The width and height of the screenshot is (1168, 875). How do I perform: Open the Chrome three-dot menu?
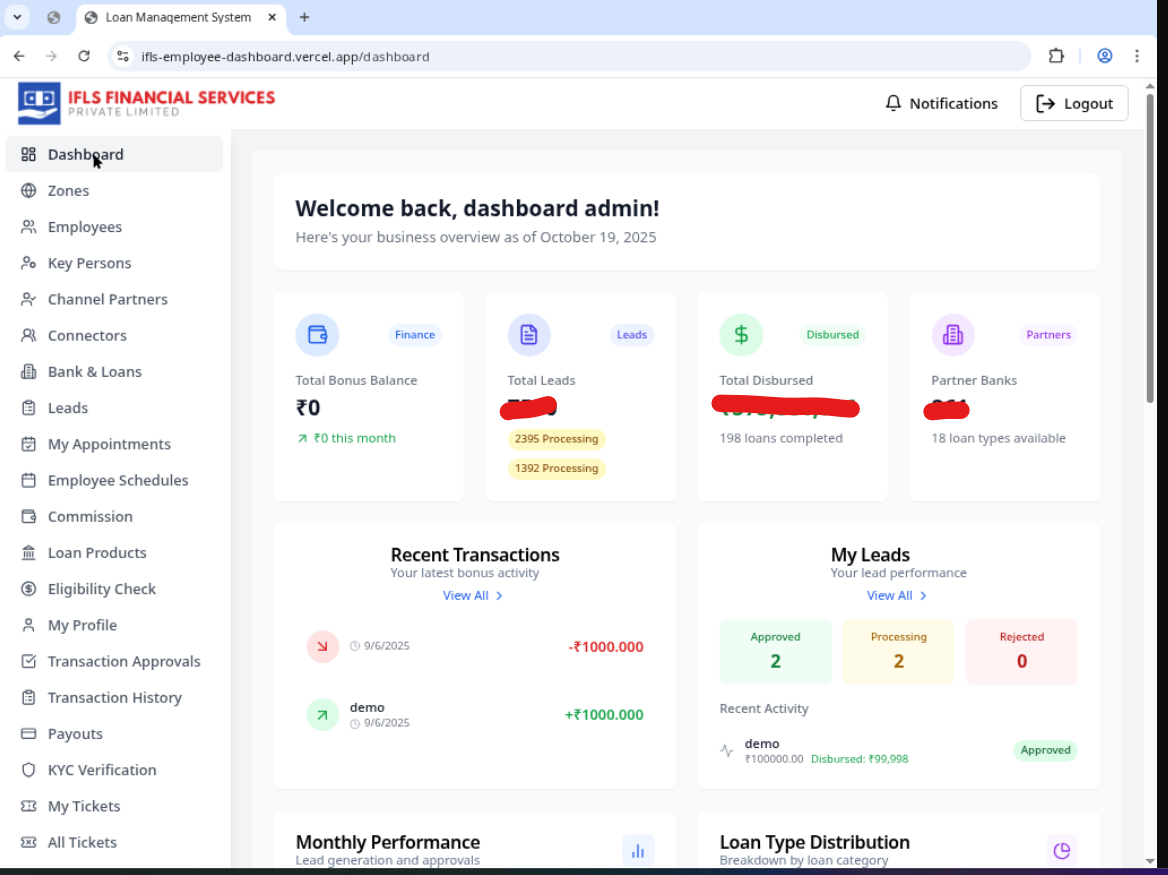(1137, 56)
